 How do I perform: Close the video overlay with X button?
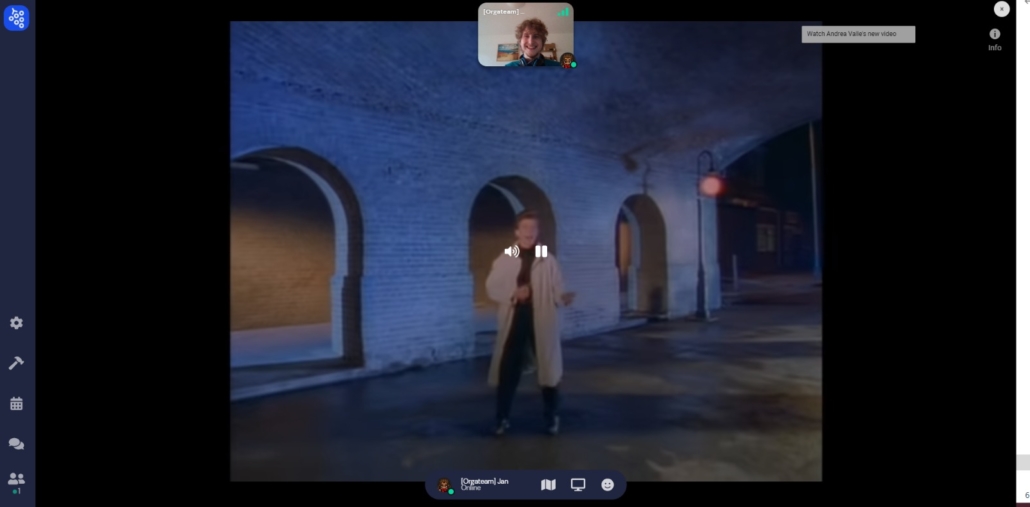tap(1001, 9)
